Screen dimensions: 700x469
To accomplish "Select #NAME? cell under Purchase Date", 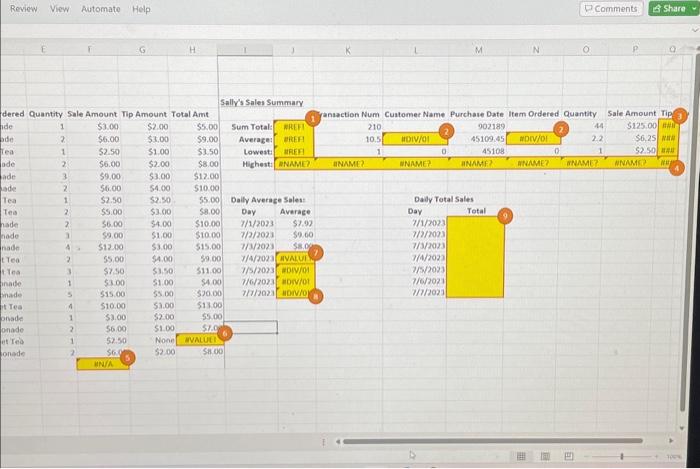I will coord(477,163).
